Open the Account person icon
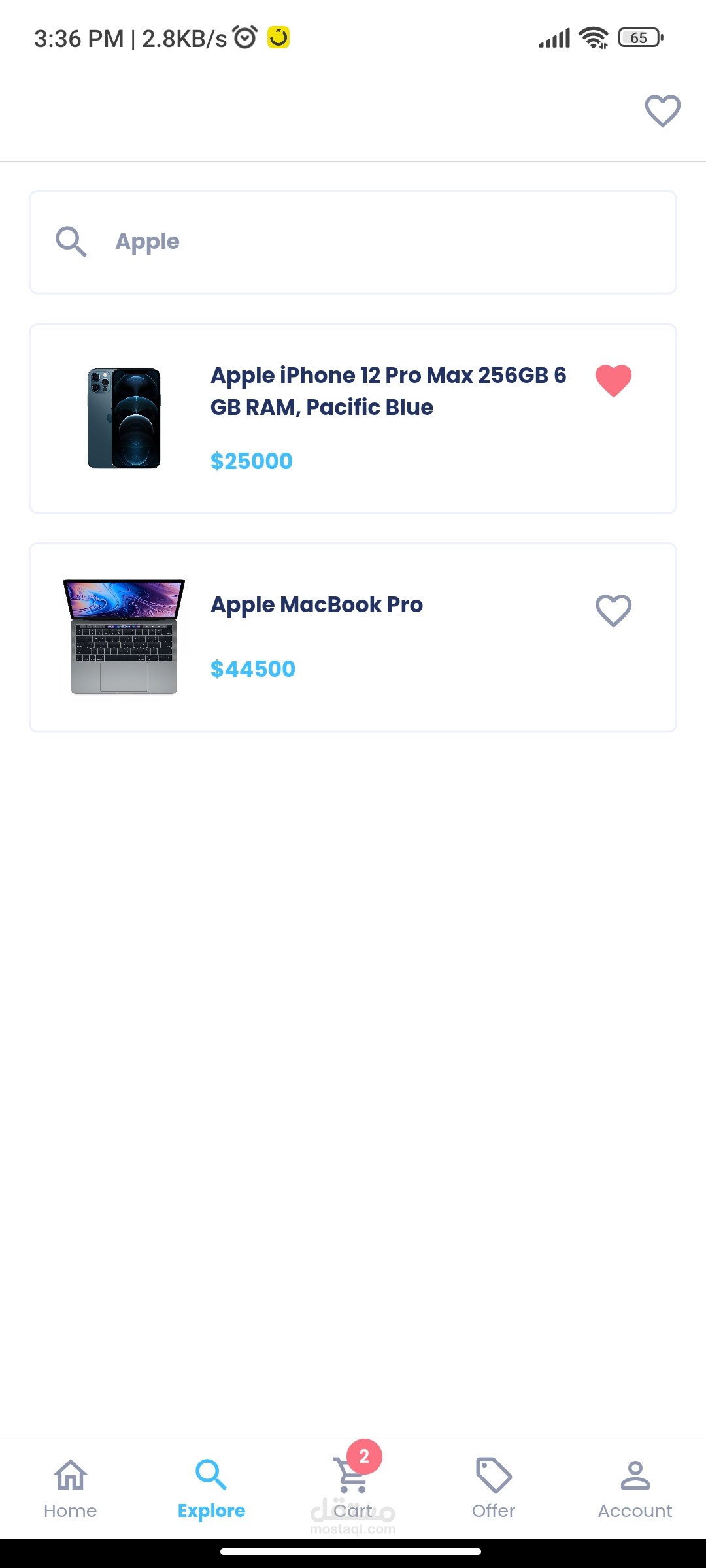706x1568 pixels. coord(635,1475)
